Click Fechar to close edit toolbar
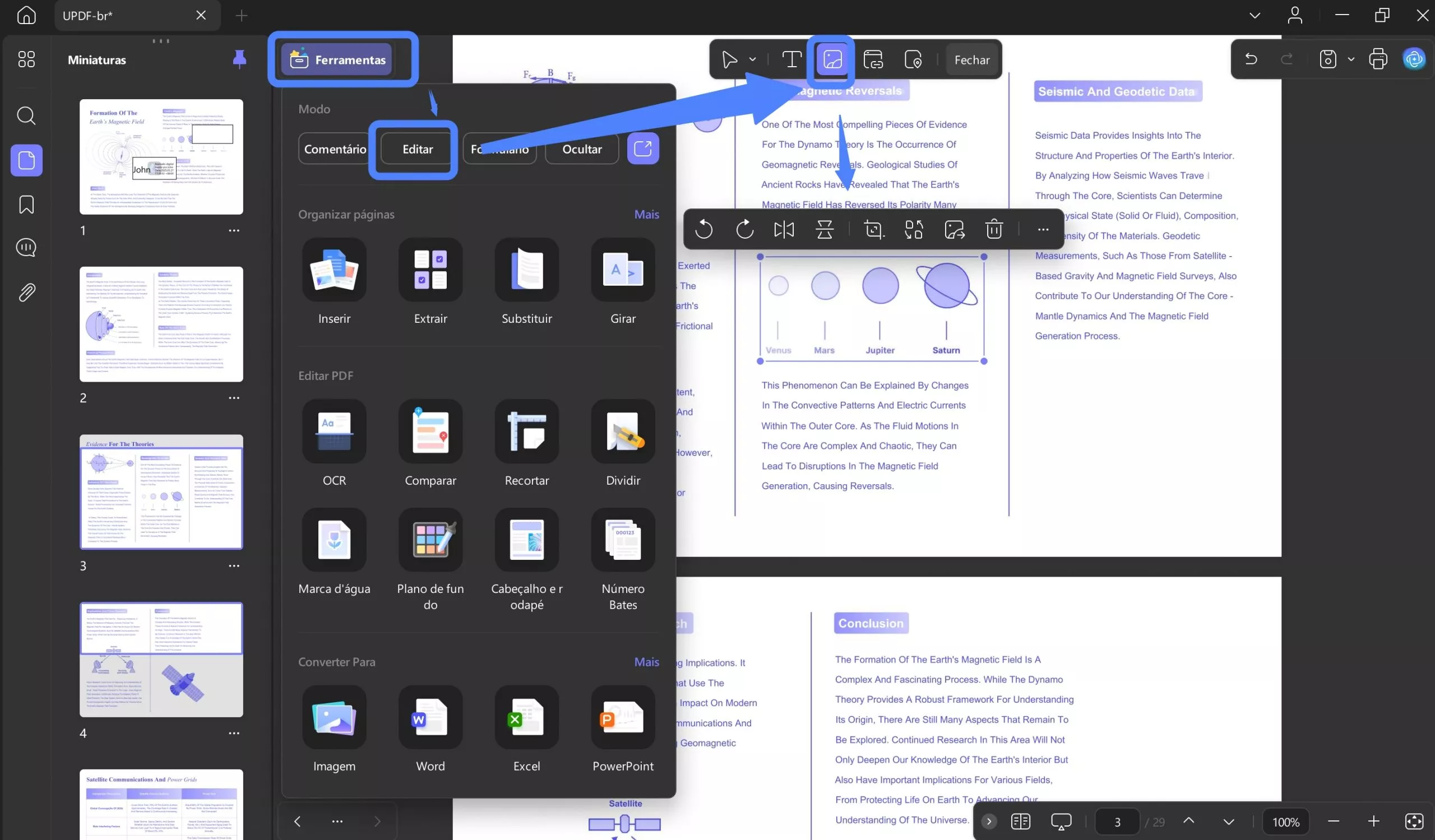The height and width of the screenshot is (840, 1435). 971,59
